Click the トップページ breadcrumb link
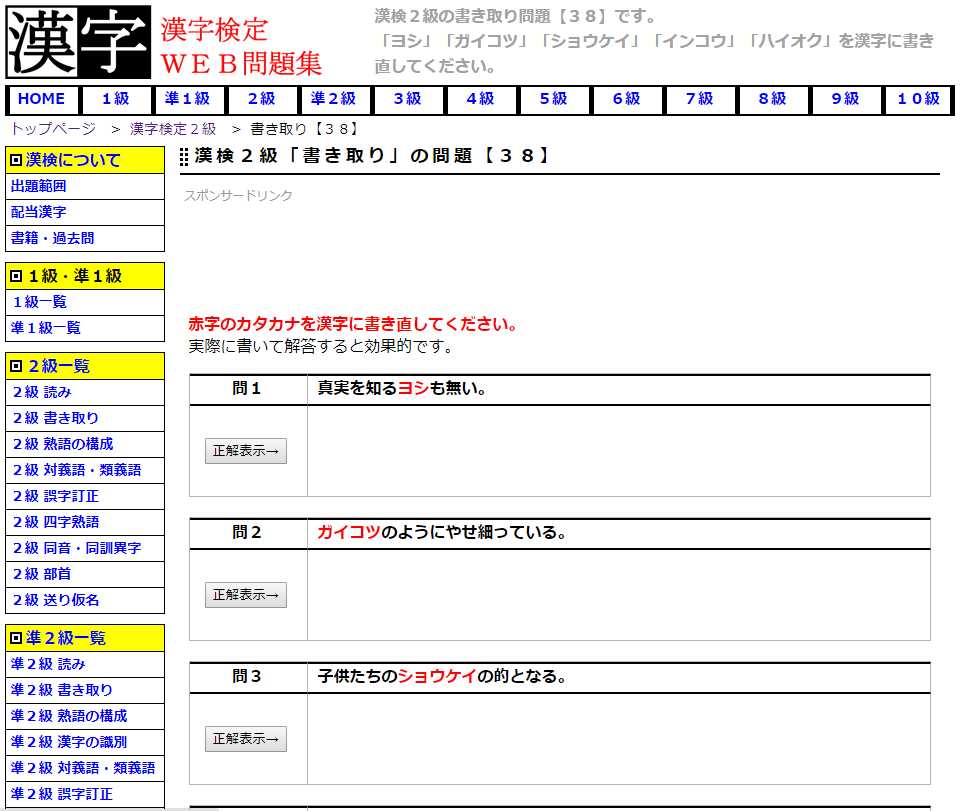964x811 pixels. [x=53, y=129]
